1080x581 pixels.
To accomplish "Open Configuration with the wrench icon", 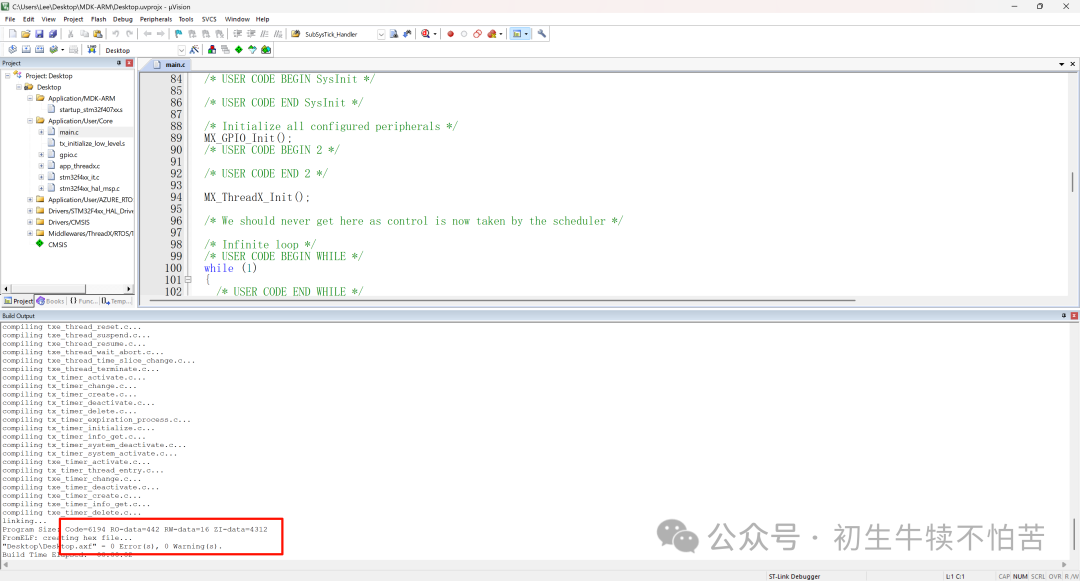I will point(541,34).
